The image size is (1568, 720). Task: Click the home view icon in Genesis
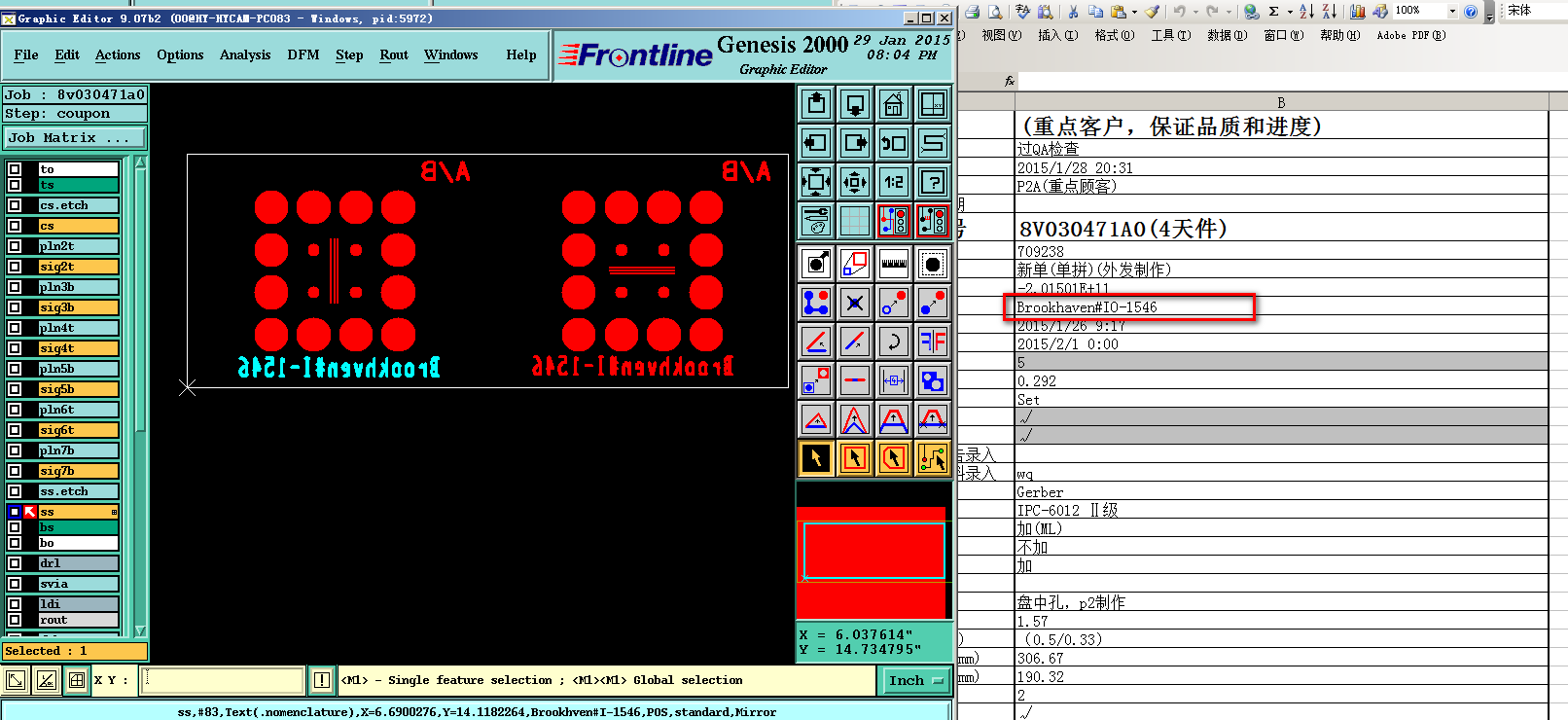point(894,103)
